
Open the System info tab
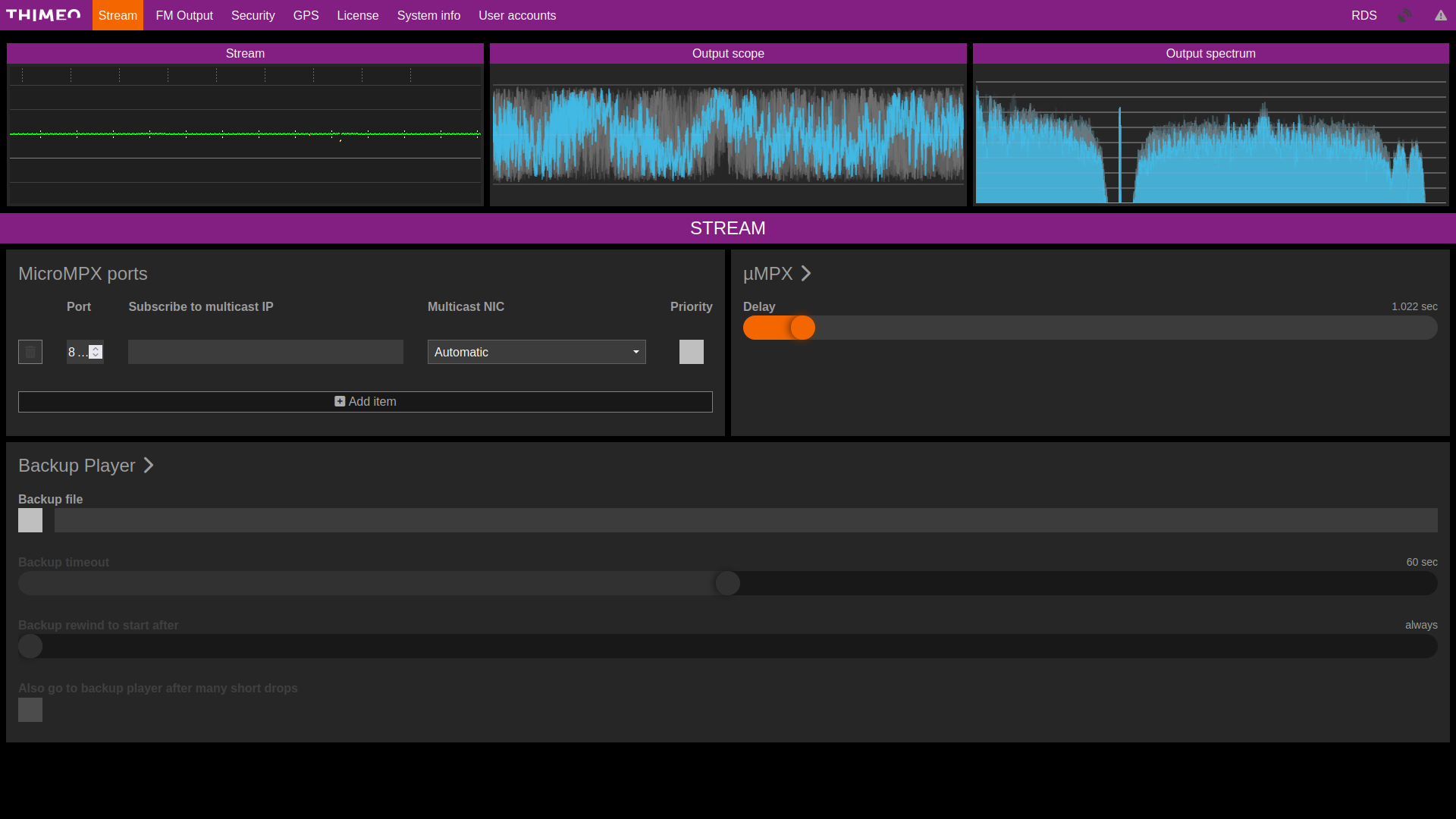[428, 15]
